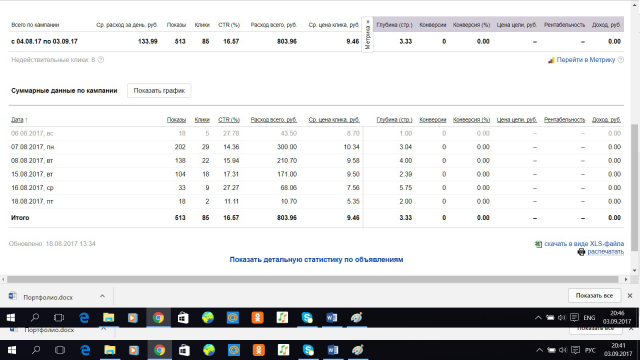Open Search on the ENG taskbar
Image resolution: width=640 pixels, height=360 pixels.
[x=35, y=318]
